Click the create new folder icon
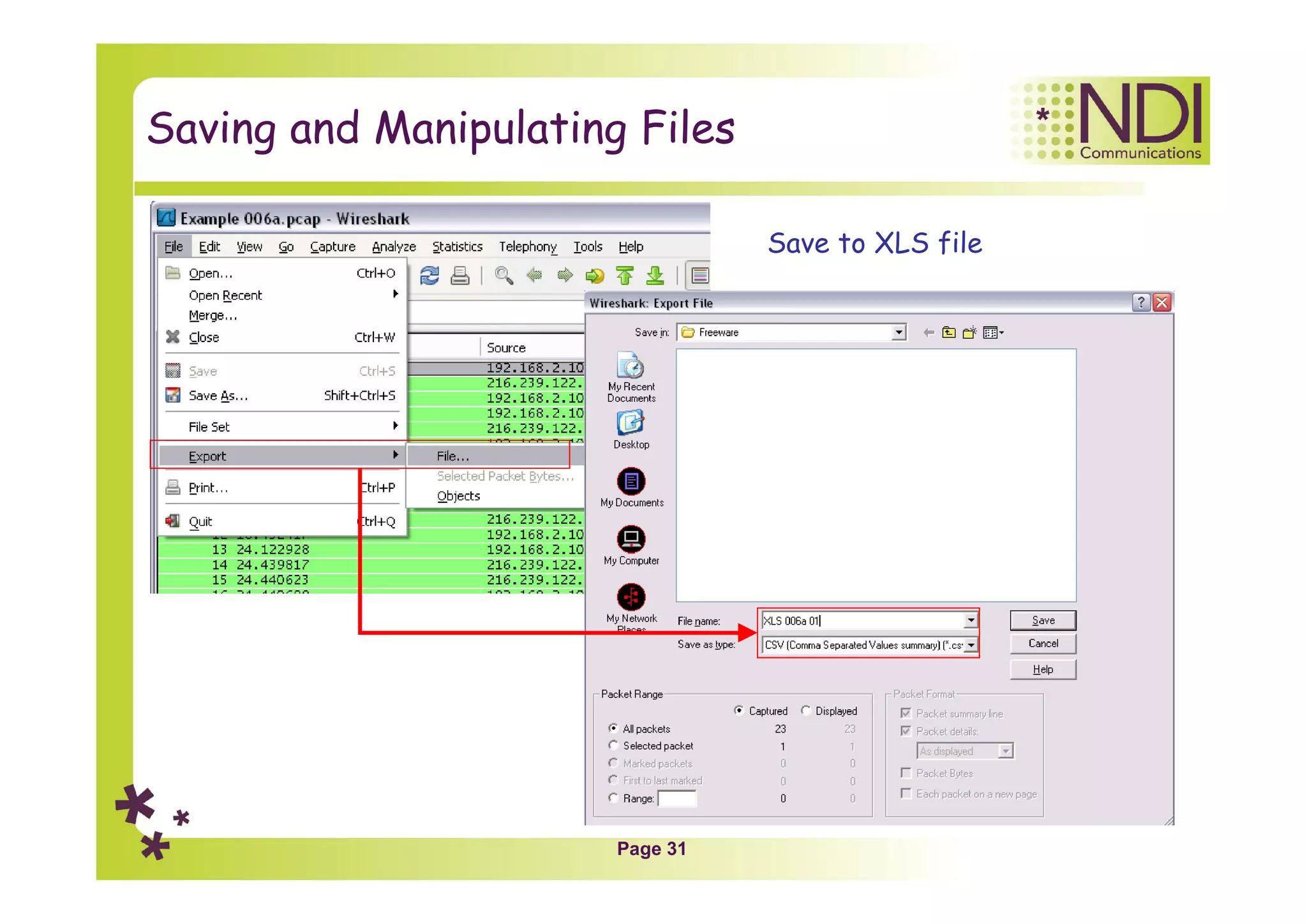1307x924 pixels. (969, 332)
